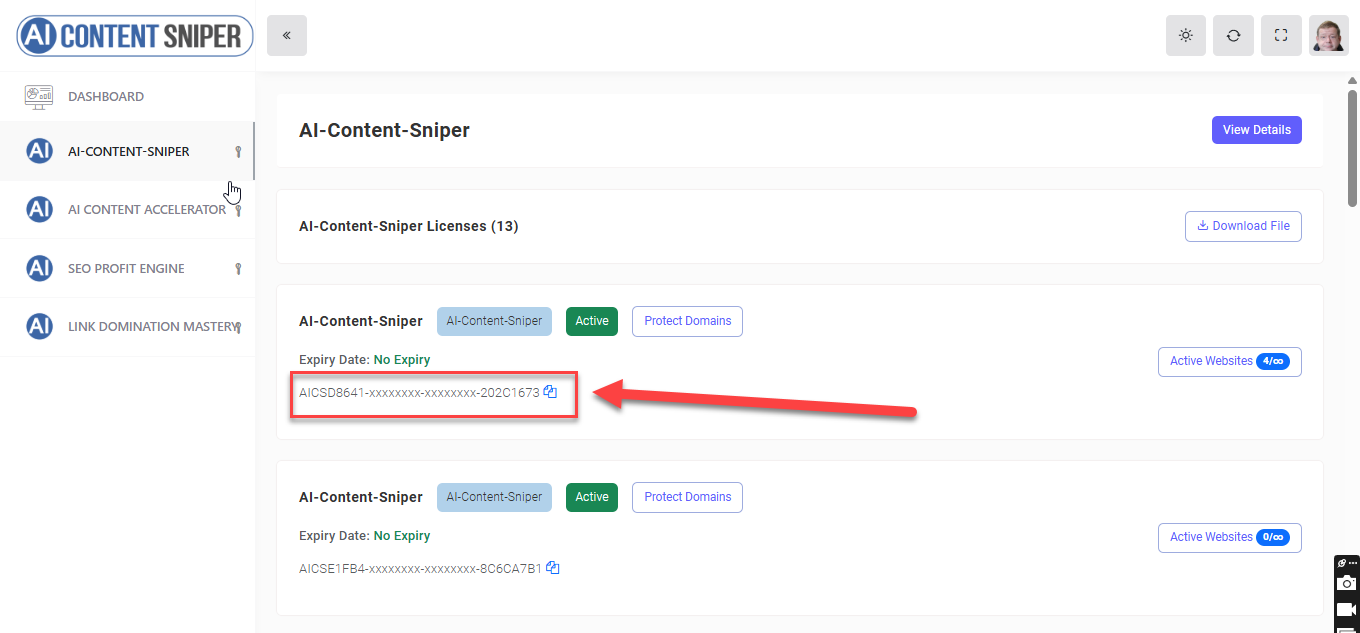
Task: Click the camera screenshot icon
Action: (x=1347, y=583)
